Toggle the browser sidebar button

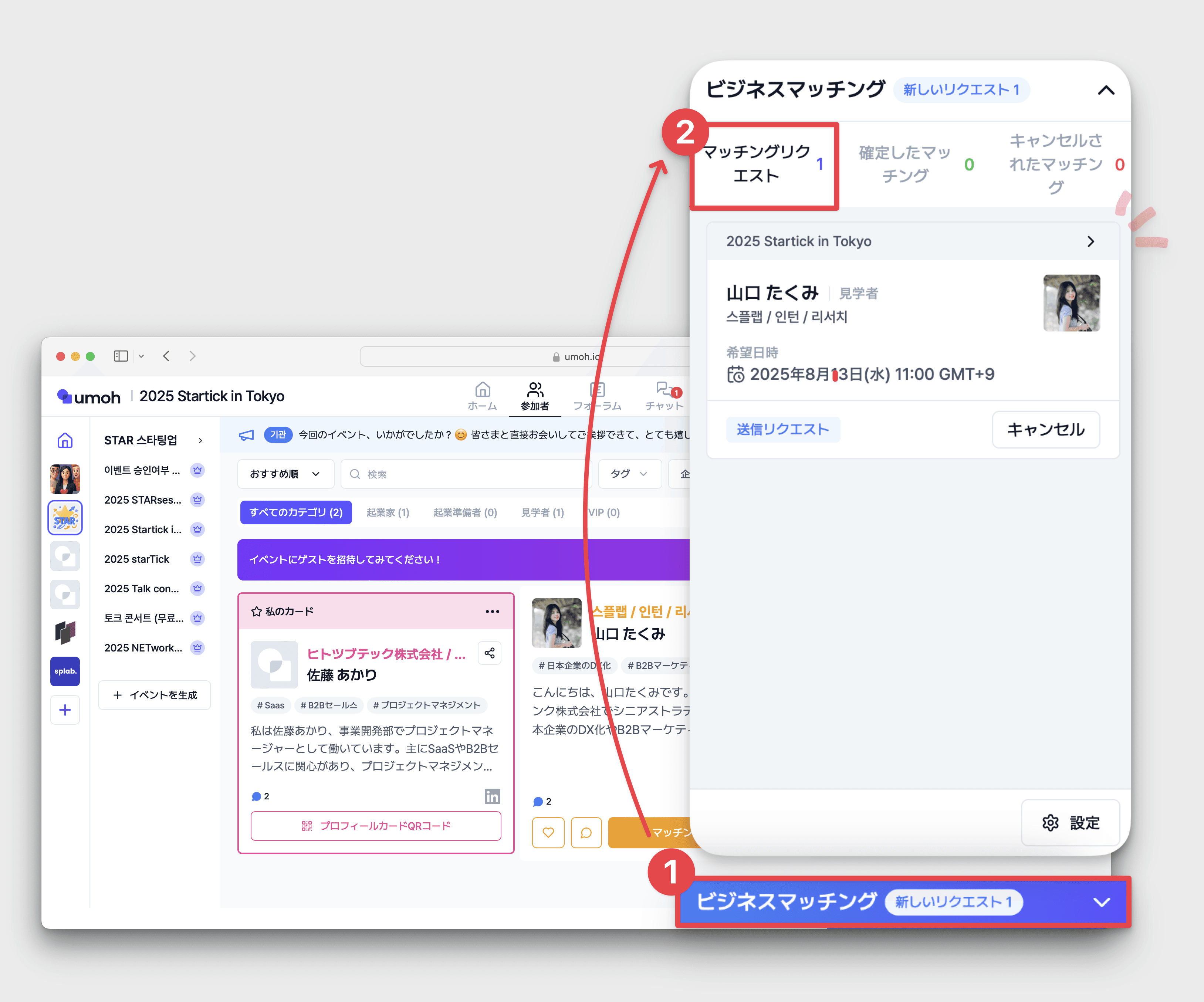(x=121, y=356)
